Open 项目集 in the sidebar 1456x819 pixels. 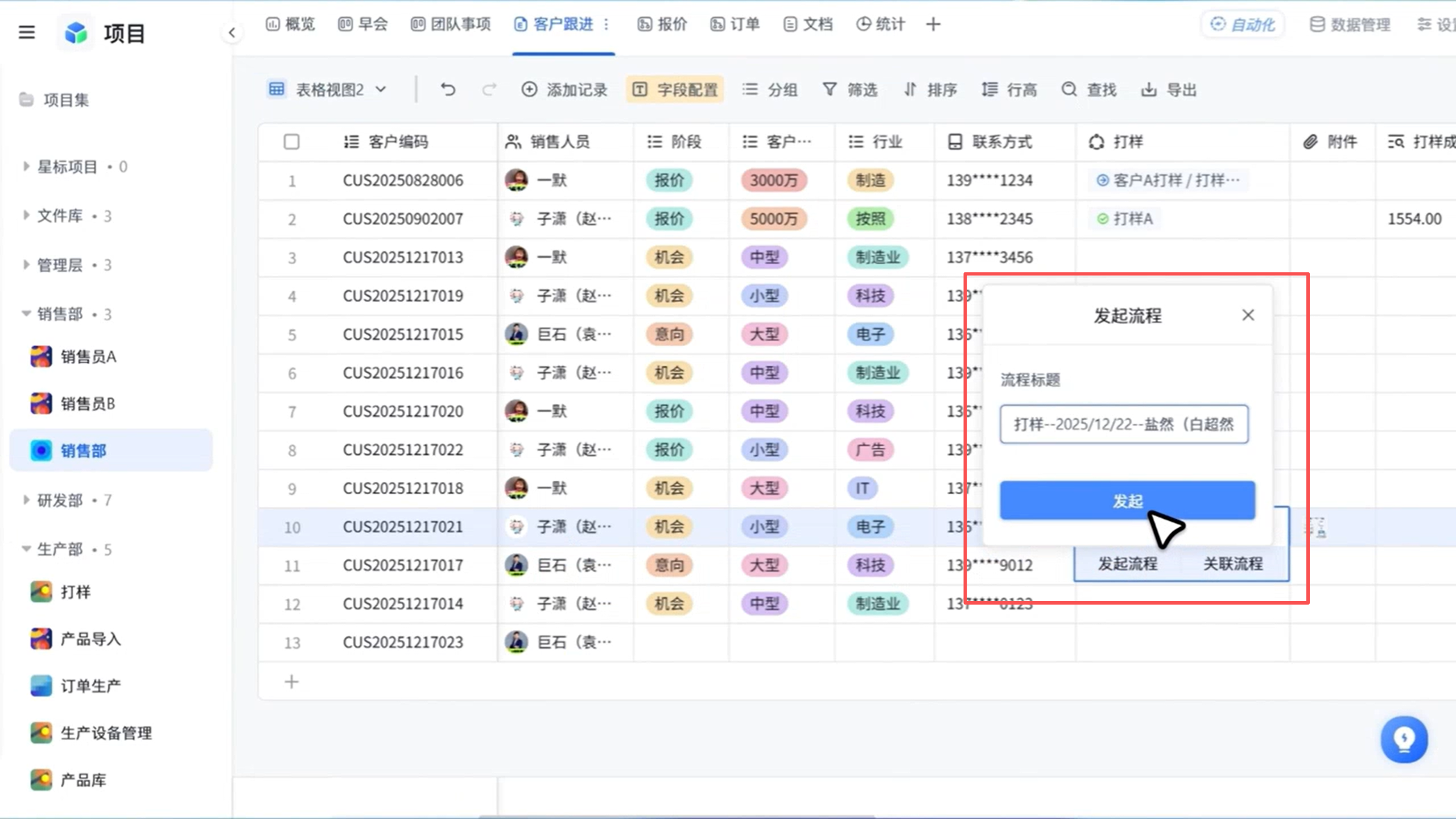[x=54, y=100]
